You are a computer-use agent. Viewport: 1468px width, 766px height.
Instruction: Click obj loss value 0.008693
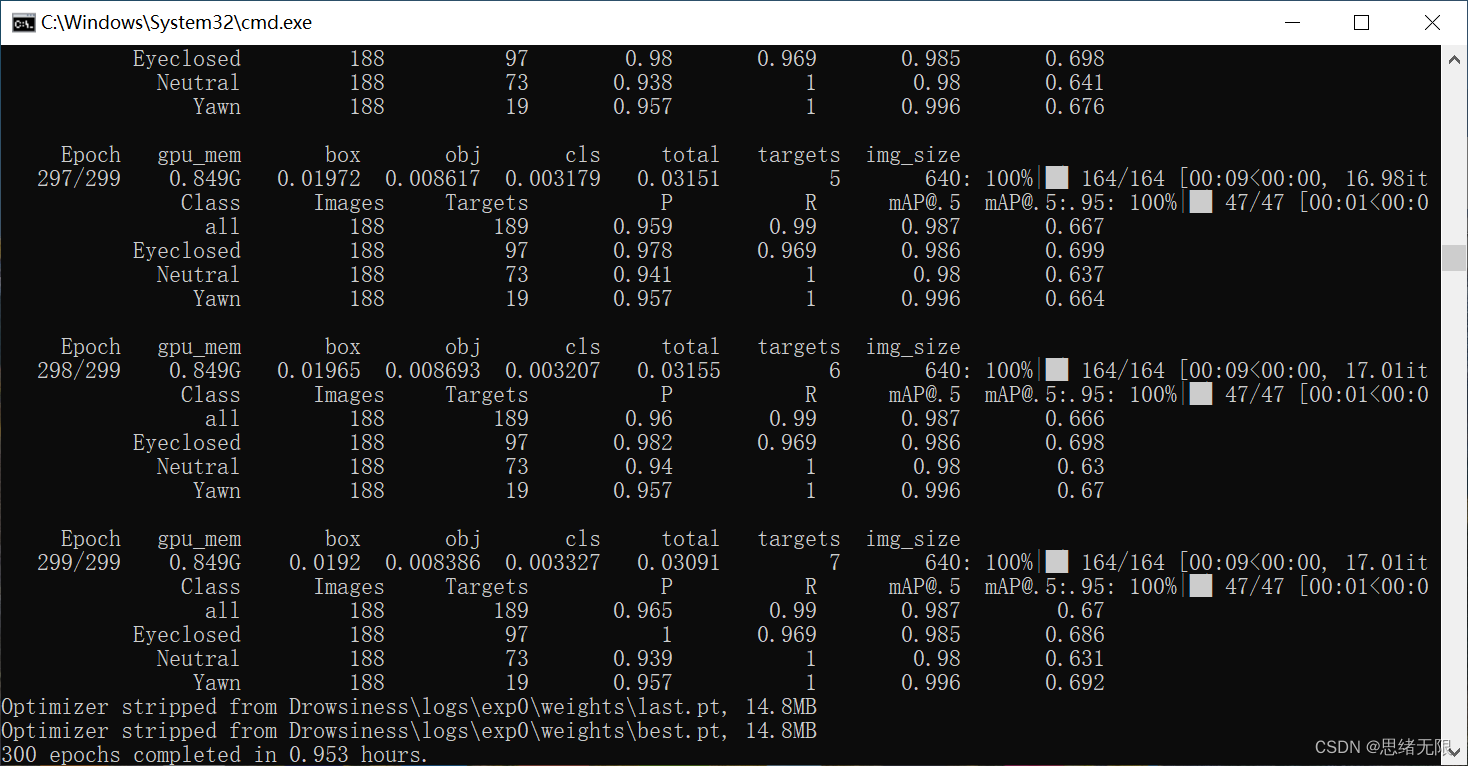[433, 371]
